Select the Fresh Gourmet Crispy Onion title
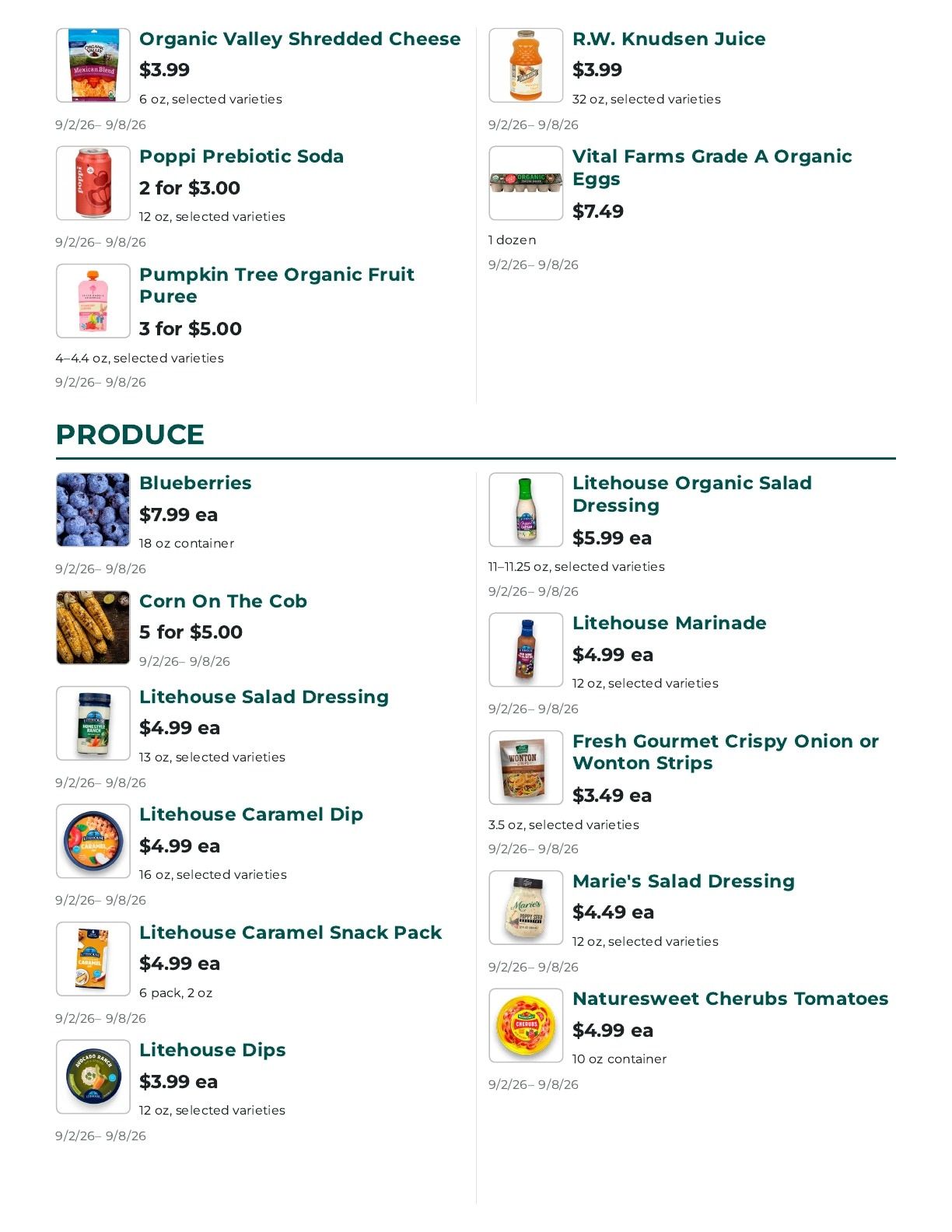This screenshot has width=952, height=1232. tap(726, 752)
